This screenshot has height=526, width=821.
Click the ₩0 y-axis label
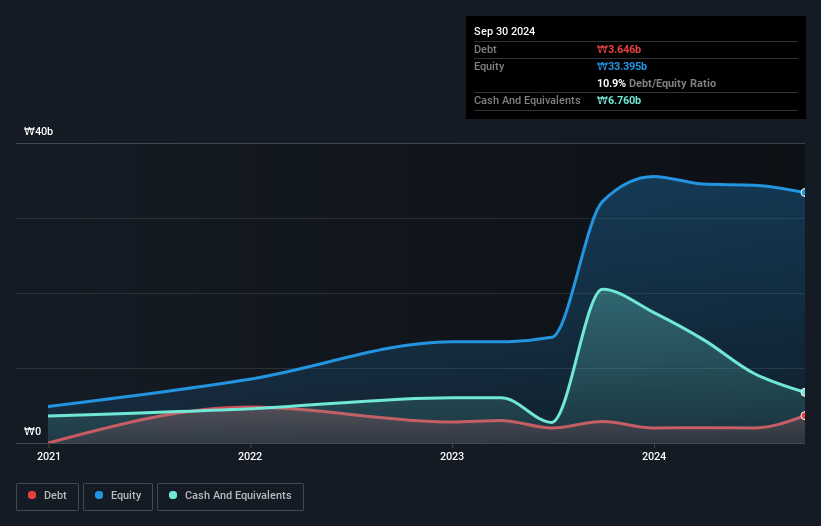[x=32, y=431]
